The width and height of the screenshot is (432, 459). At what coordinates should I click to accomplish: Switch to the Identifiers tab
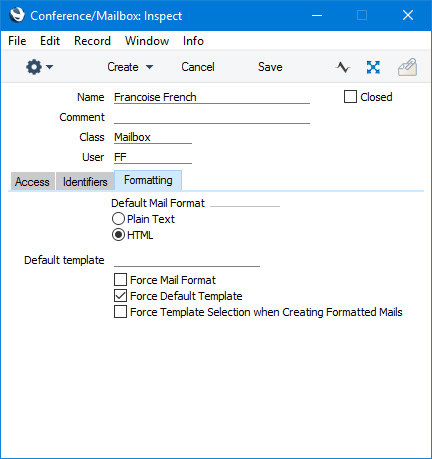coord(85,182)
